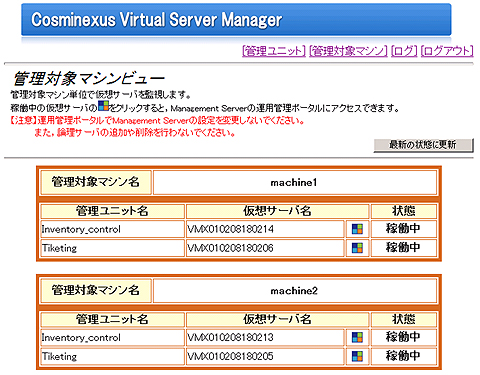This screenshot has height=375, width=480.
Task: Click 仮想サーバ名 header in machine1 table
Action: 277,211
